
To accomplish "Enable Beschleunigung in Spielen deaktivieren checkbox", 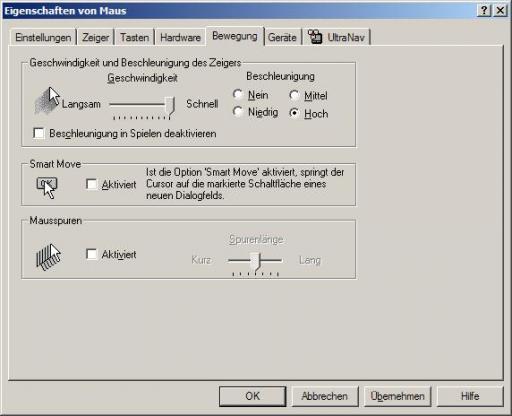I will pos(39,133).
